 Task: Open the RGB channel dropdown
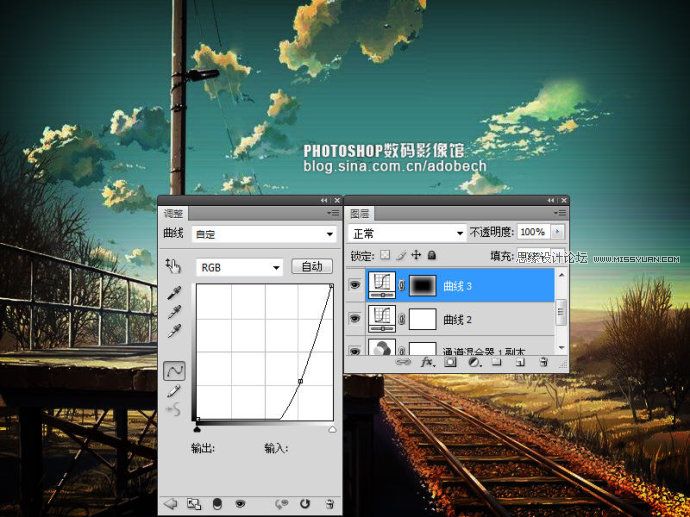(x=239, y=267)
